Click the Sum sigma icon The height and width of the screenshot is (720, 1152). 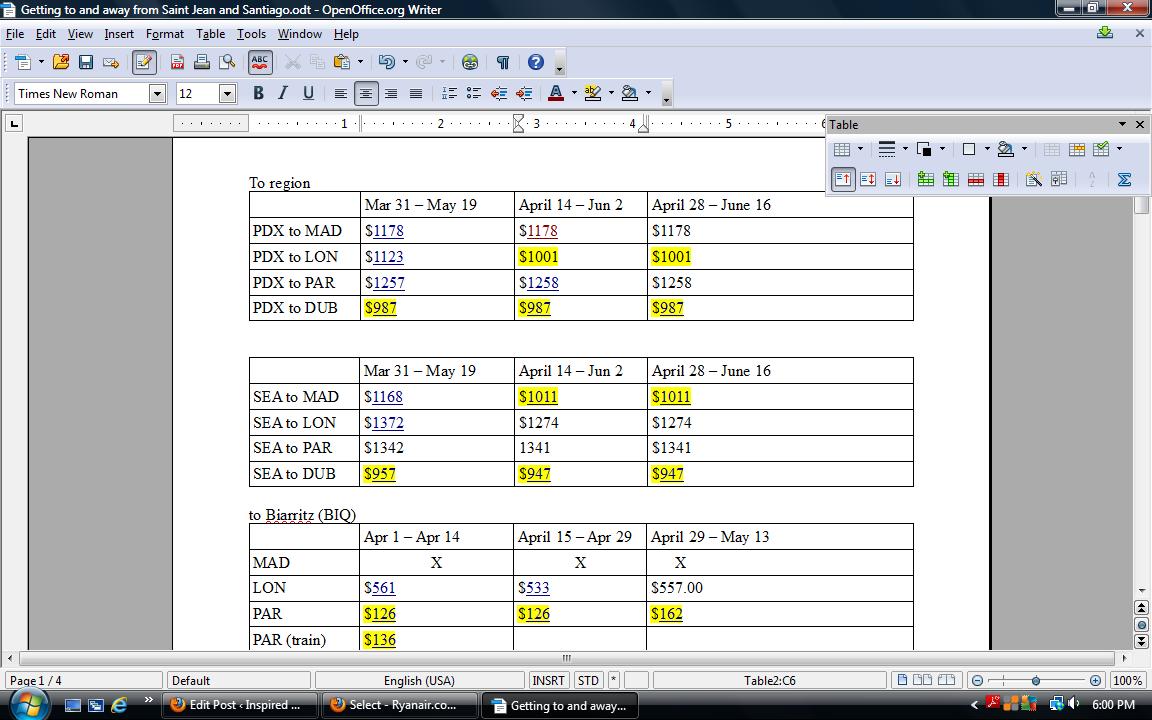click(x=1124, y=179)
